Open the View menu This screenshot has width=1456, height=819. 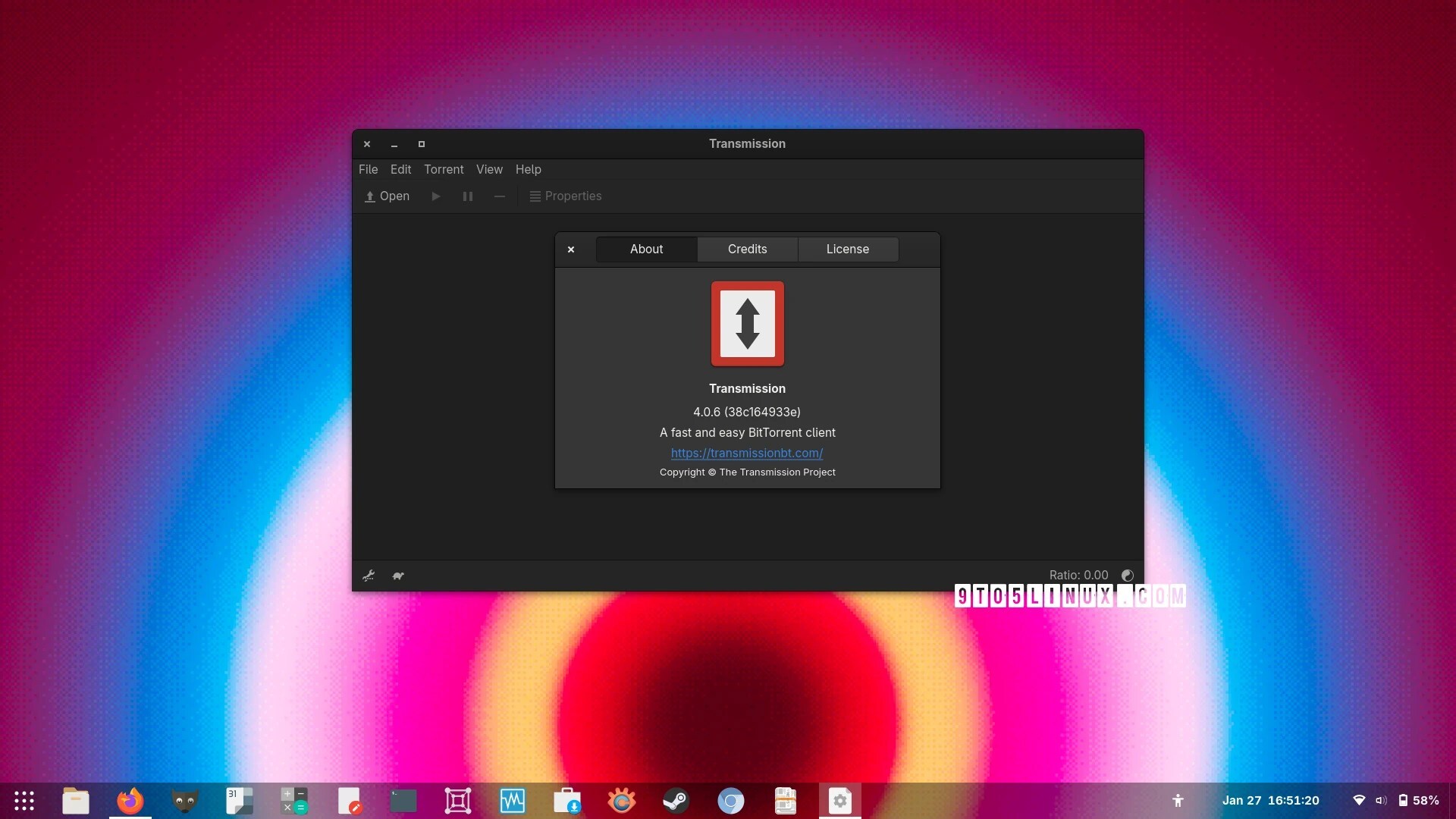489,169
